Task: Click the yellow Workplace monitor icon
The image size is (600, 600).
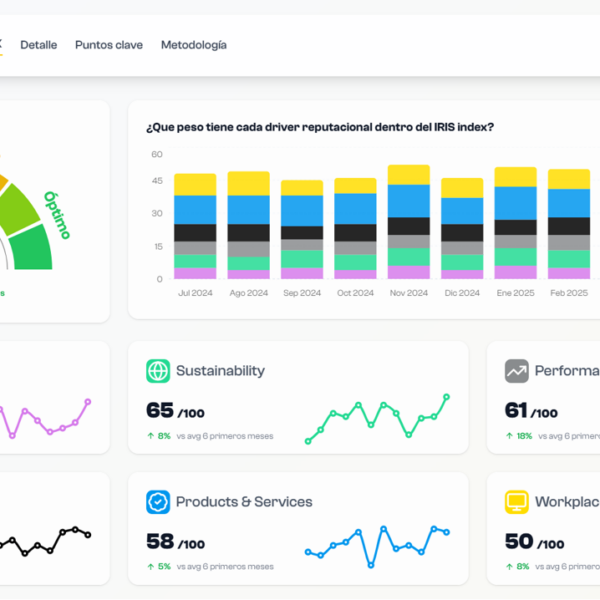Action: pos(516,502)
